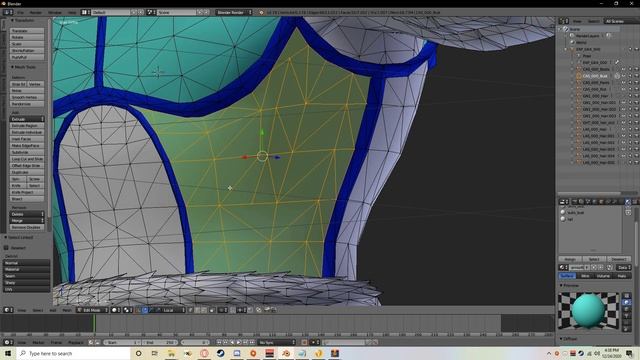The height and width of the screenshot is (360, 640).
Task: Toggle limit selection to visible
Action: coord(212,310)
